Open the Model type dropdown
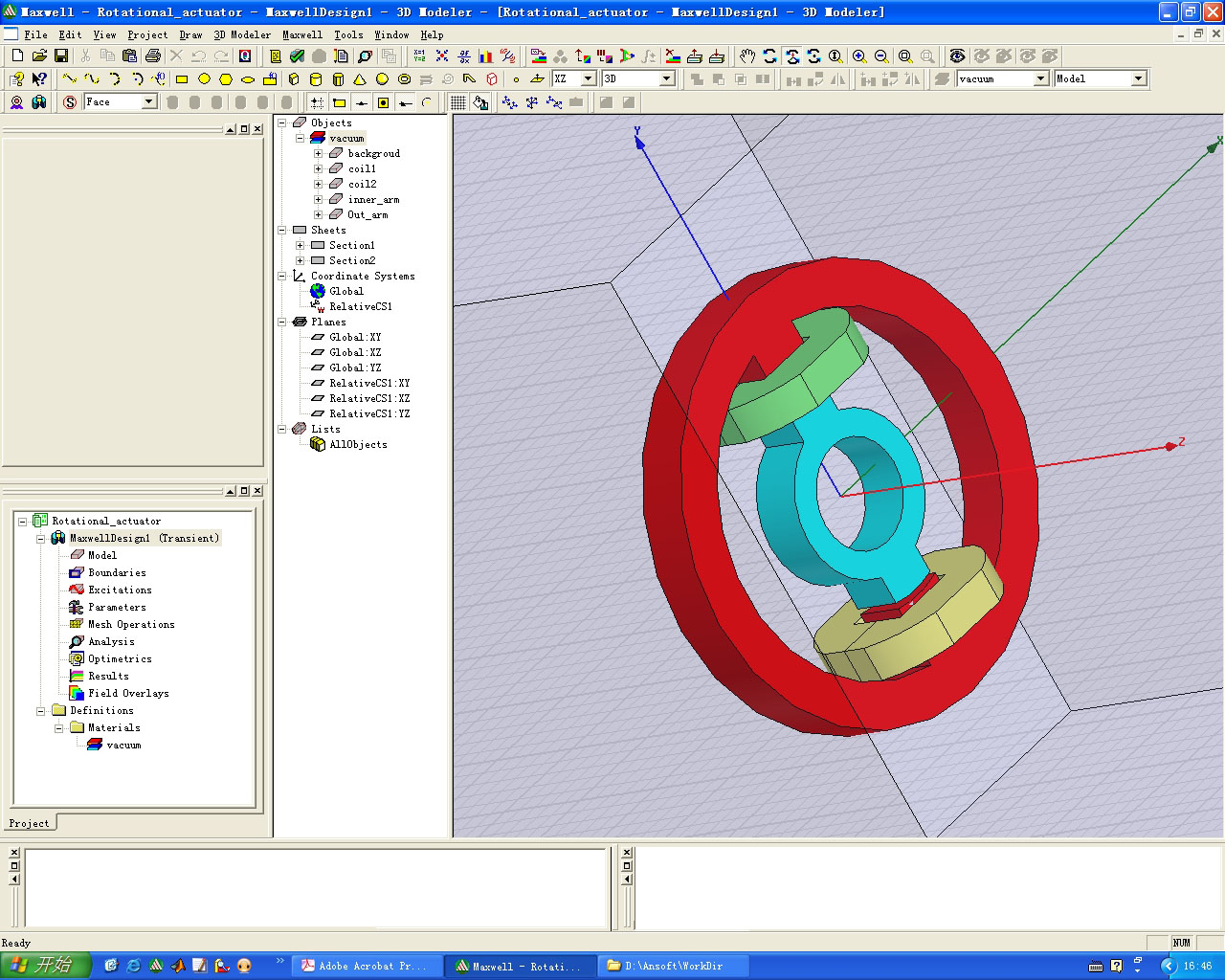The width and height of the screenshot is (1225, 980). 1139,78
